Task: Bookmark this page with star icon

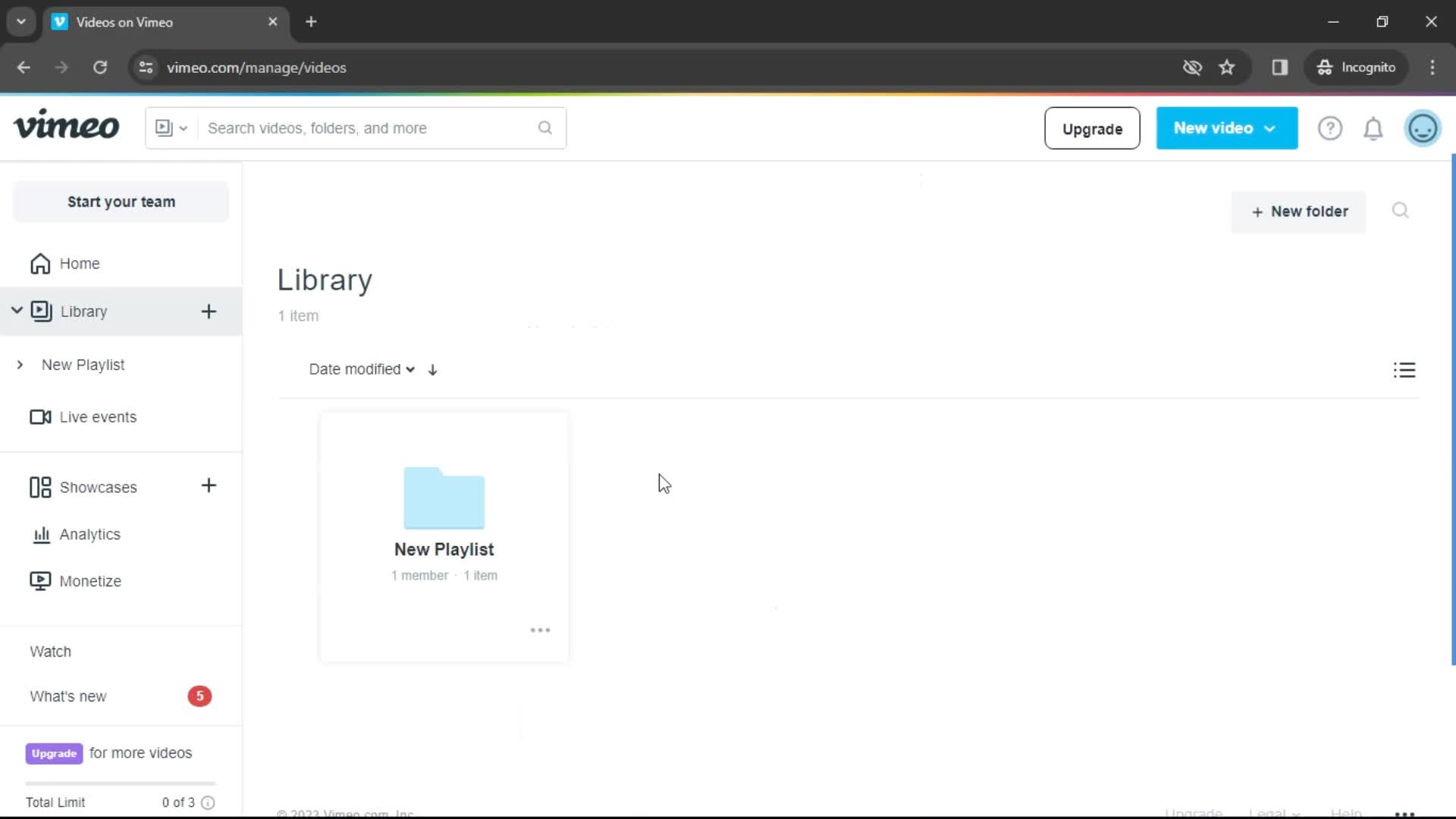Action: pyautogui.click(x=1227, y=67)
